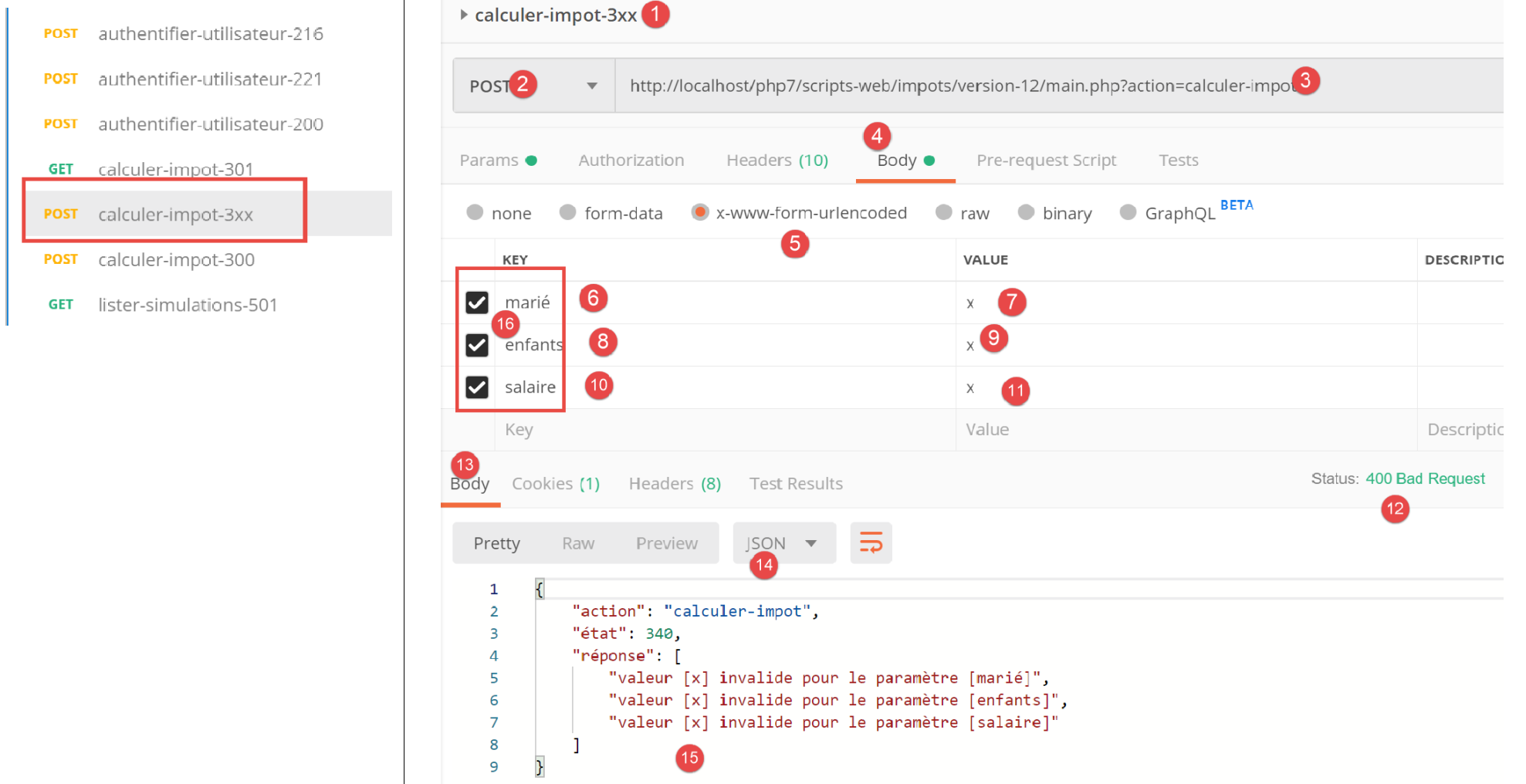Image resolution: width=1526 pixels, height=784 pixels.
Task: Switch response view to Raw
Action: pyautogui.click(x=577, y=543)
